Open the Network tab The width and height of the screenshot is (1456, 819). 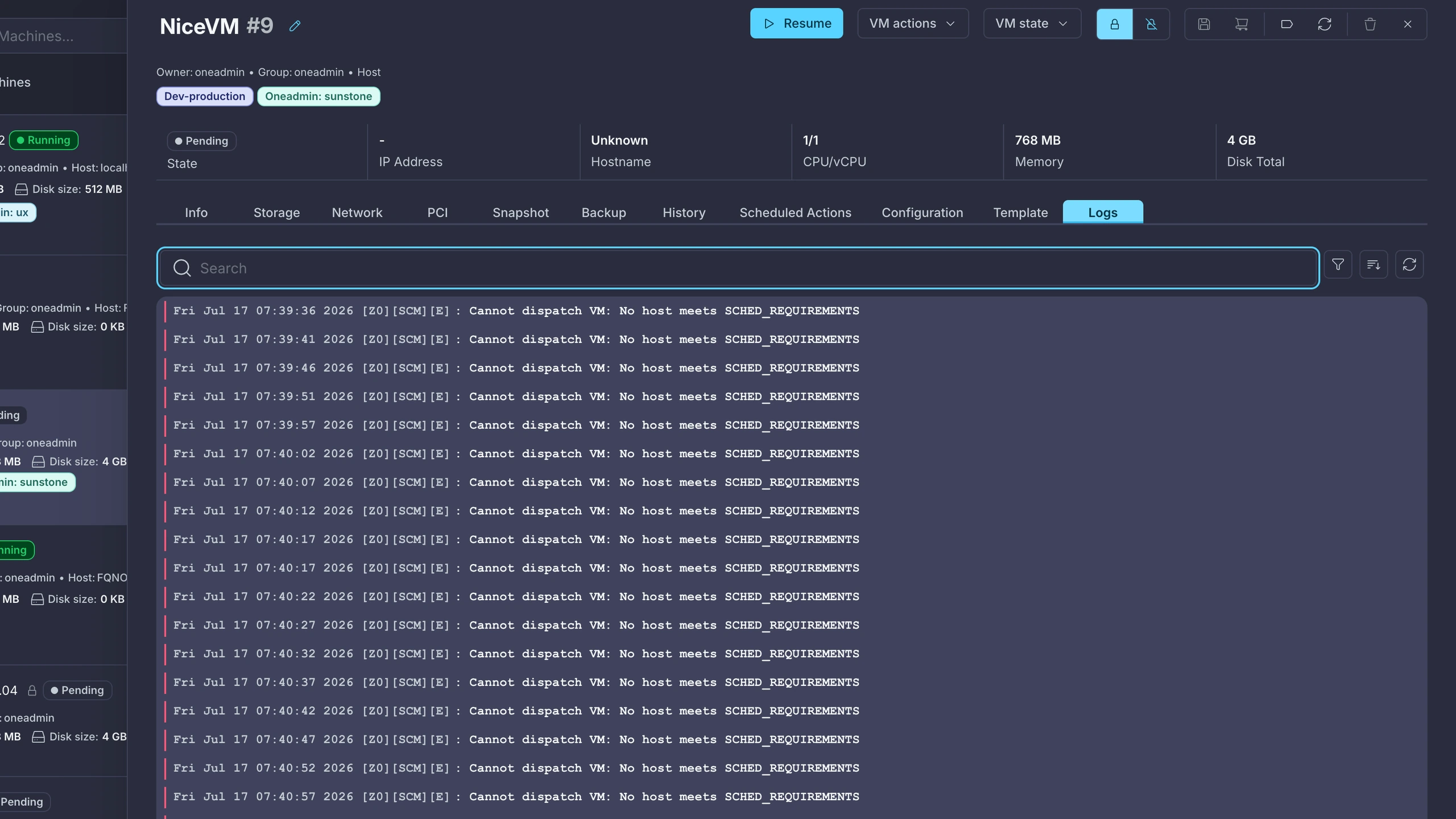coord(357,212)
